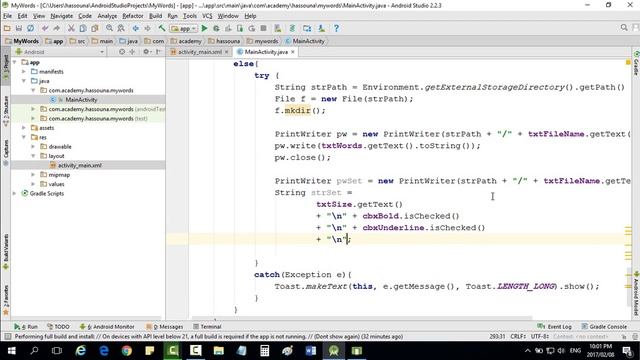This screenshot has height=360, width=640.
Task: Open the run configuration 'app' dropdown
Action: pos(184,28)
